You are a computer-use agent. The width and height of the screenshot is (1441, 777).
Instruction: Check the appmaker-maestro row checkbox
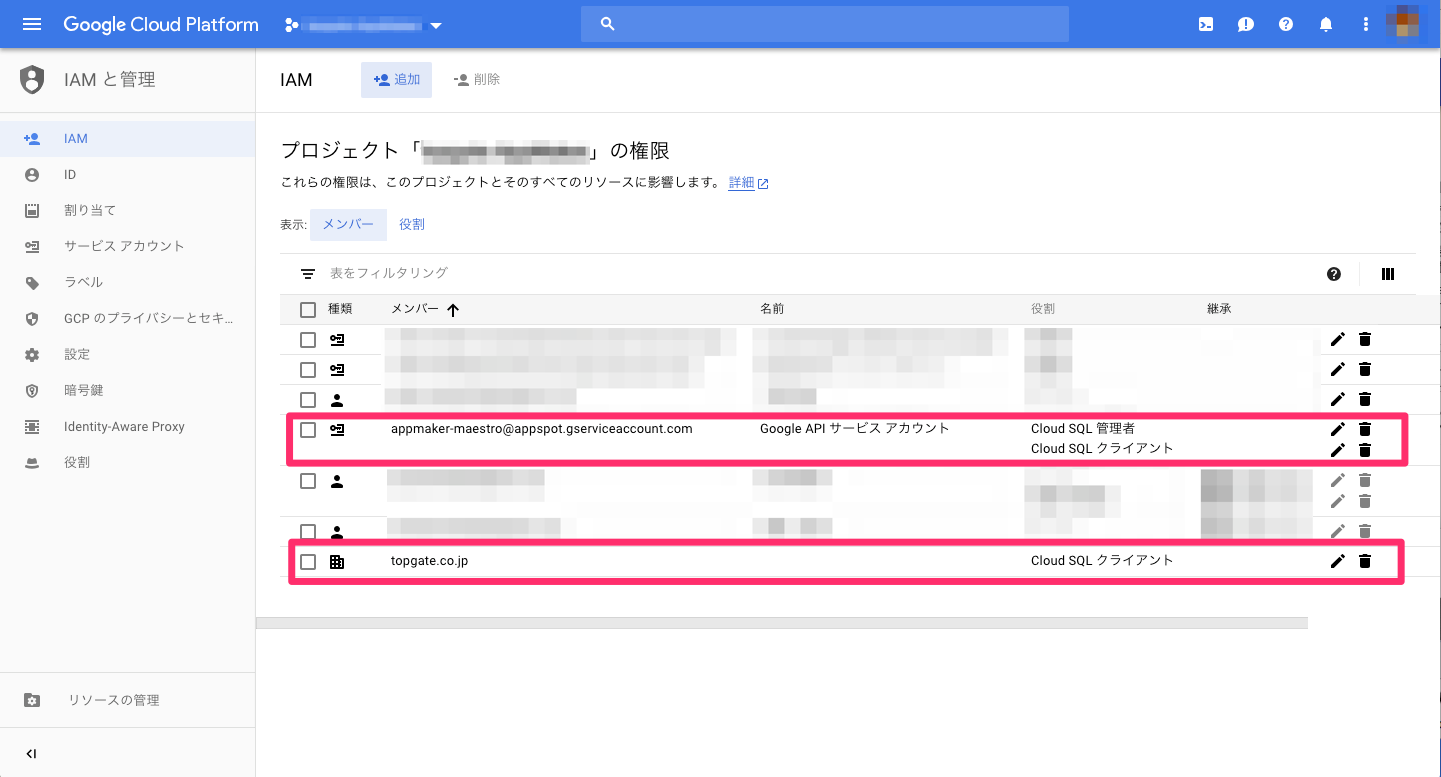[x=308, y=430]
